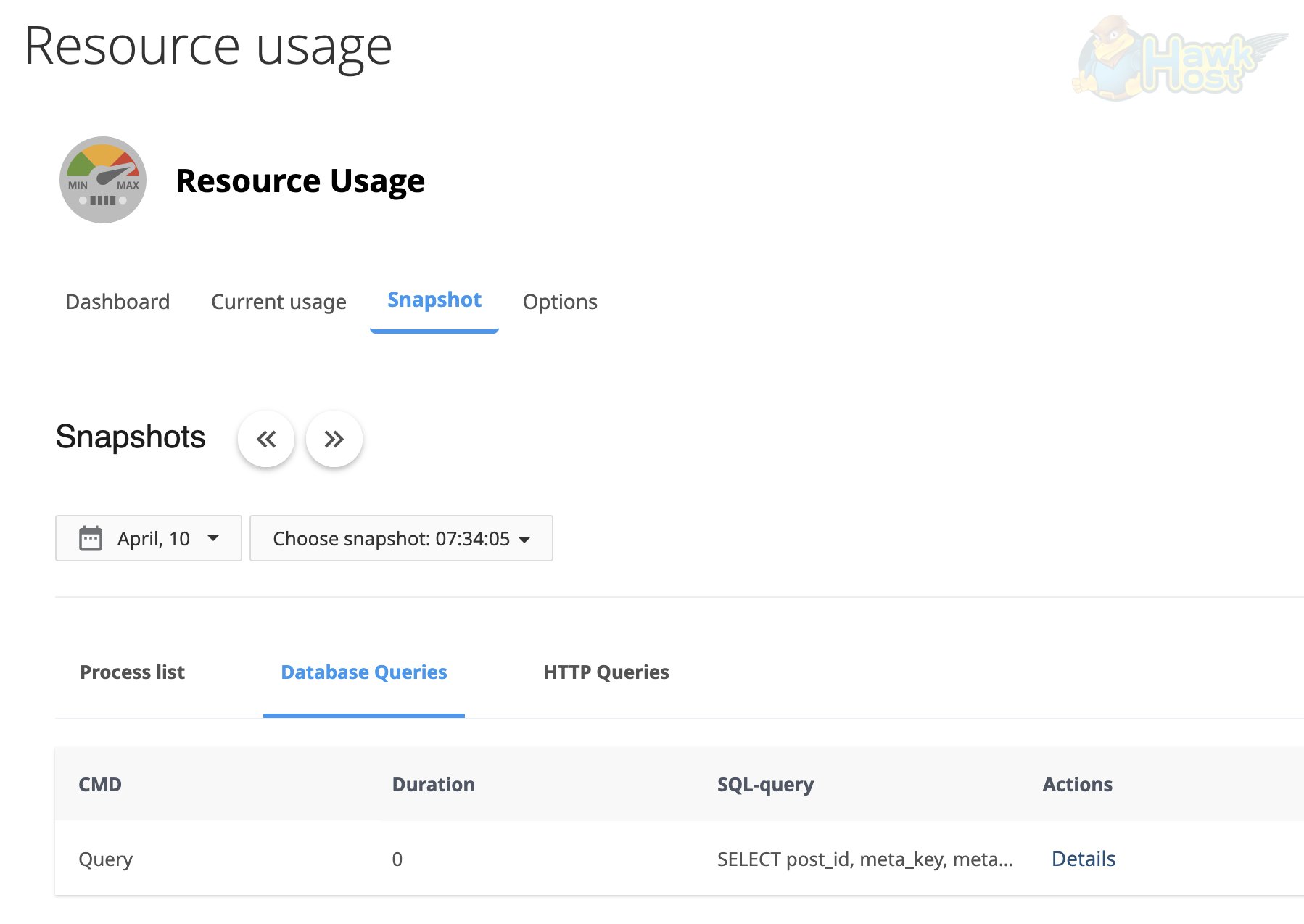1304x924 pixels.
Task: Open the Current usage tab
Action: (278, 301)
